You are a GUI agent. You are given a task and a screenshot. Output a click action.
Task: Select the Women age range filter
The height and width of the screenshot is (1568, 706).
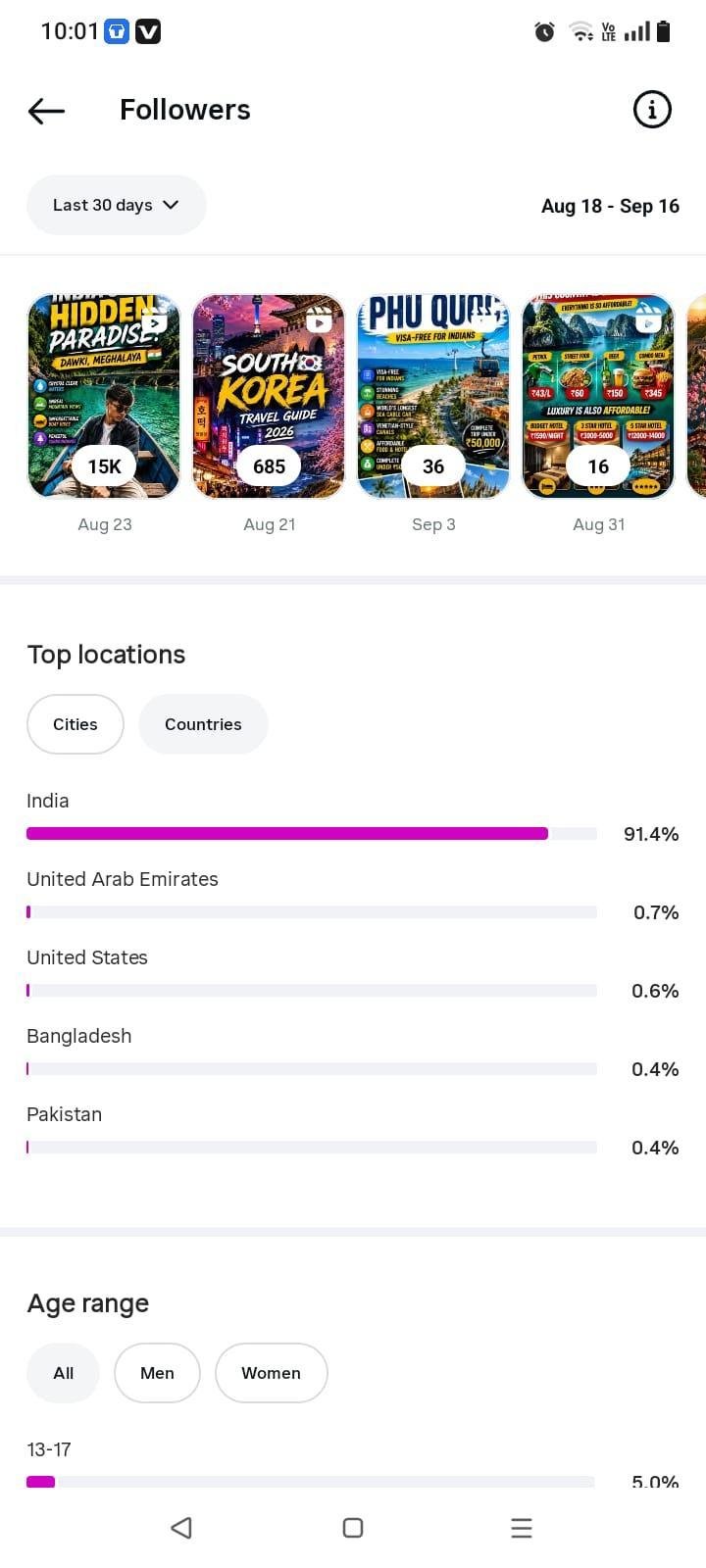click(x=271, y=1373)
